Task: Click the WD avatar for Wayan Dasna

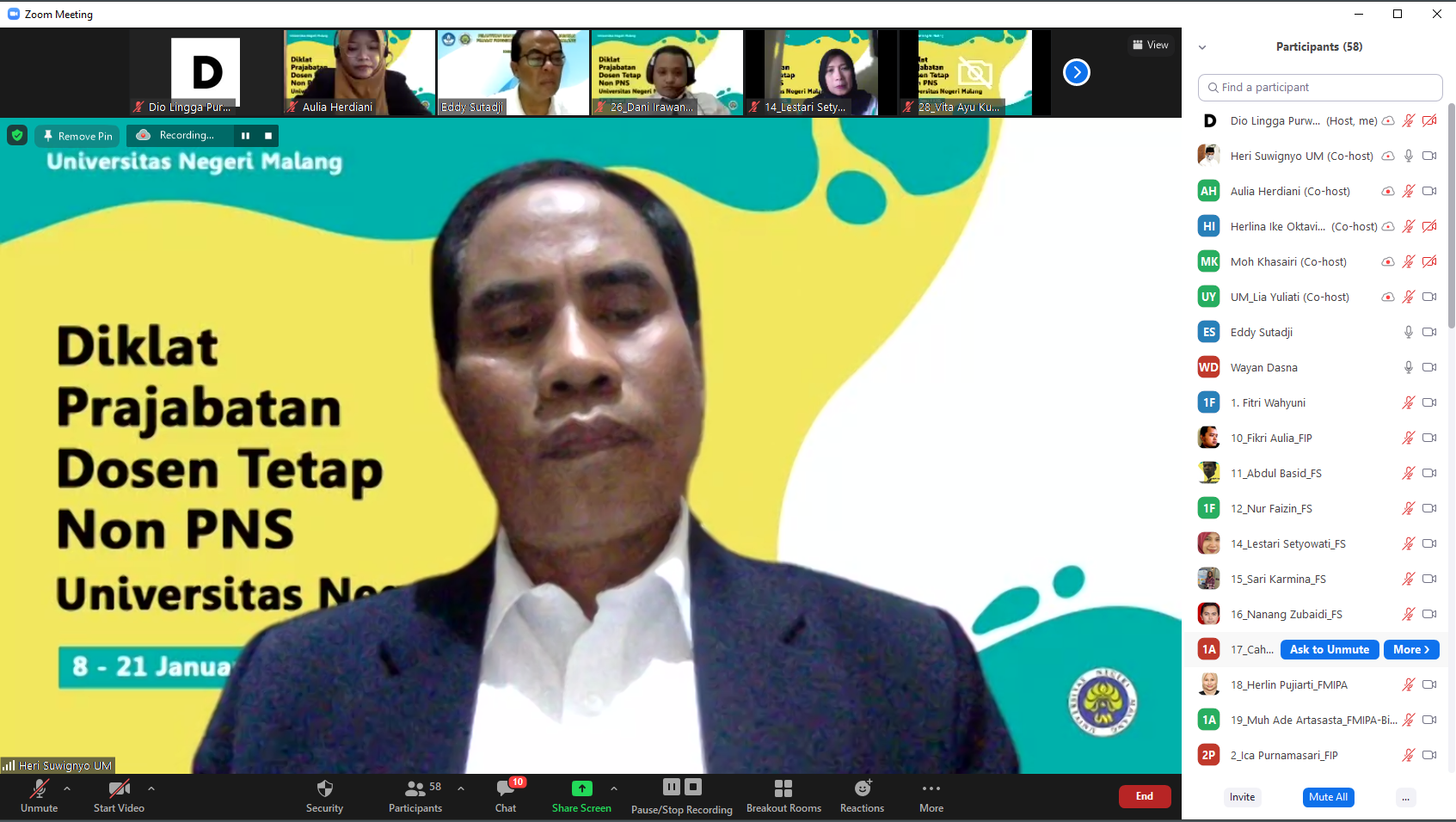Action: (x=1209, y=367)
